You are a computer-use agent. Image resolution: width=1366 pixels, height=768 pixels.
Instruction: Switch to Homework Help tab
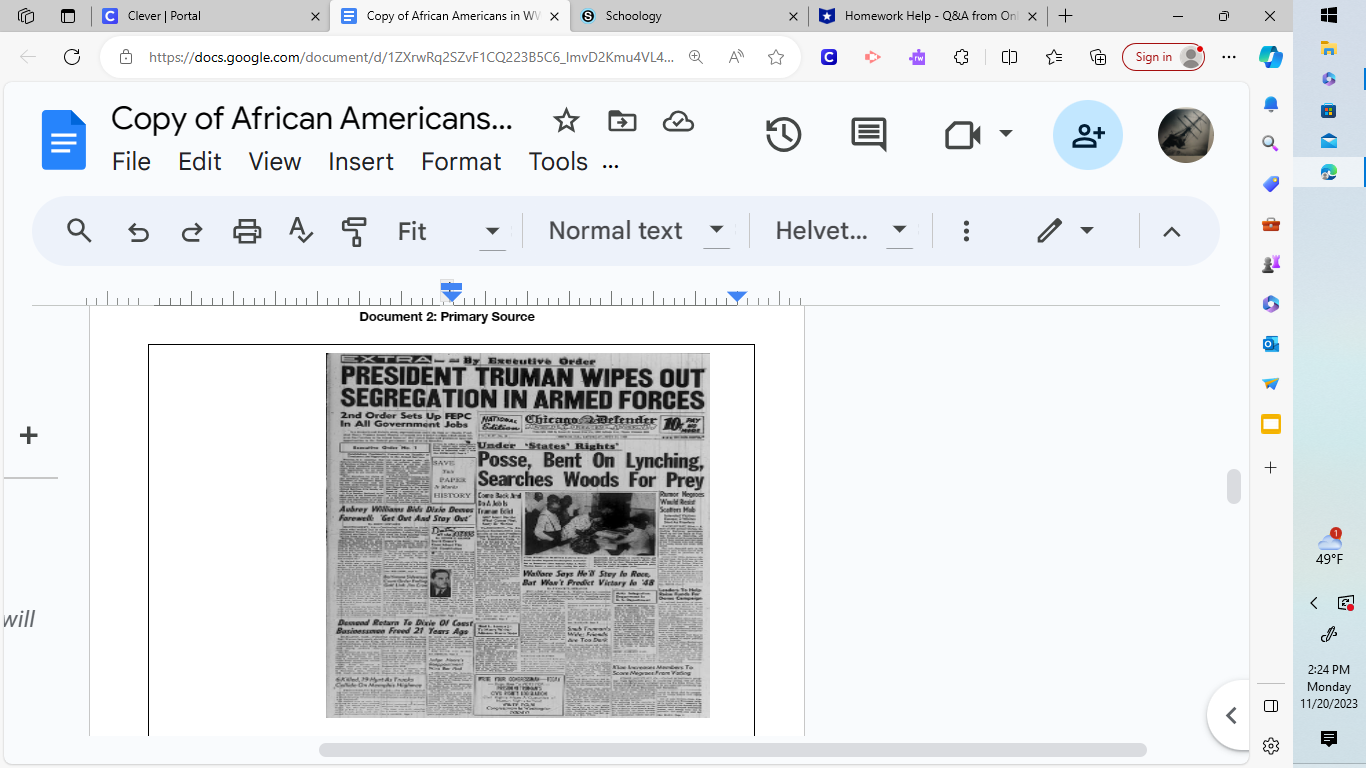point(928,16)
